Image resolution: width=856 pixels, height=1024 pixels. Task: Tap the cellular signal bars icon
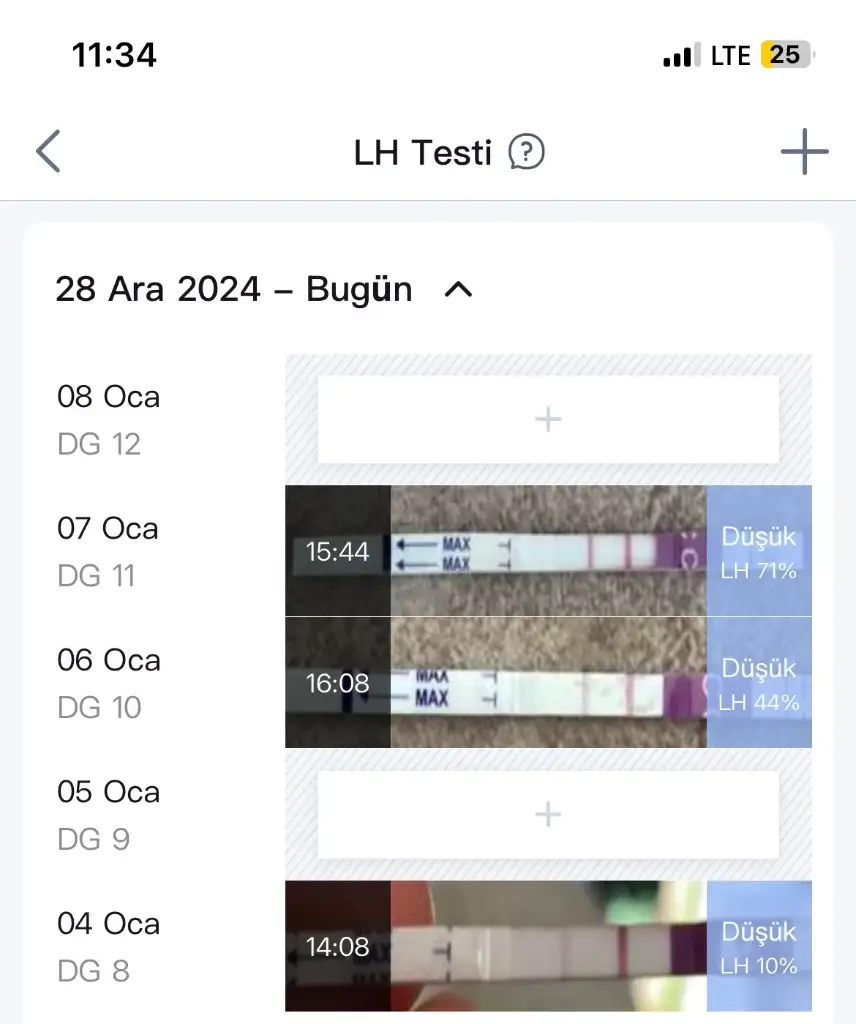click(x=681, y=57)
